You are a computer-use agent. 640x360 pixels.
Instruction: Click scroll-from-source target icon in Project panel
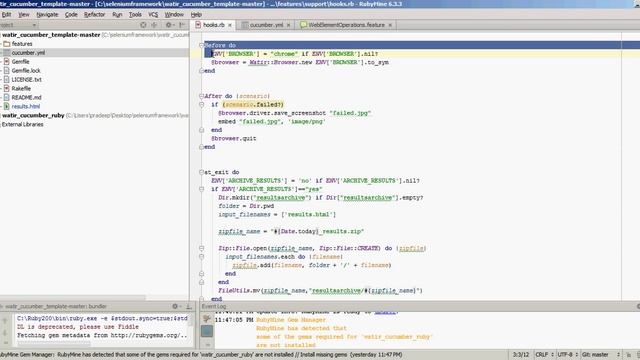point(143,25)
